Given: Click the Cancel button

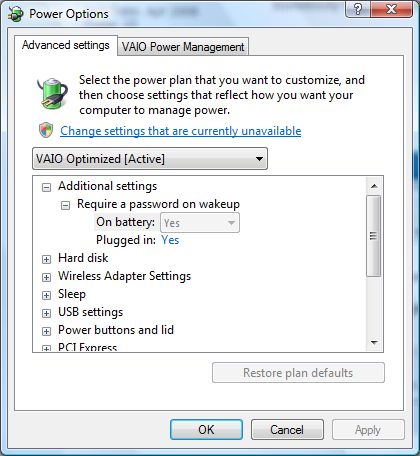Looking at the screenshot, I should click(287, 430).
